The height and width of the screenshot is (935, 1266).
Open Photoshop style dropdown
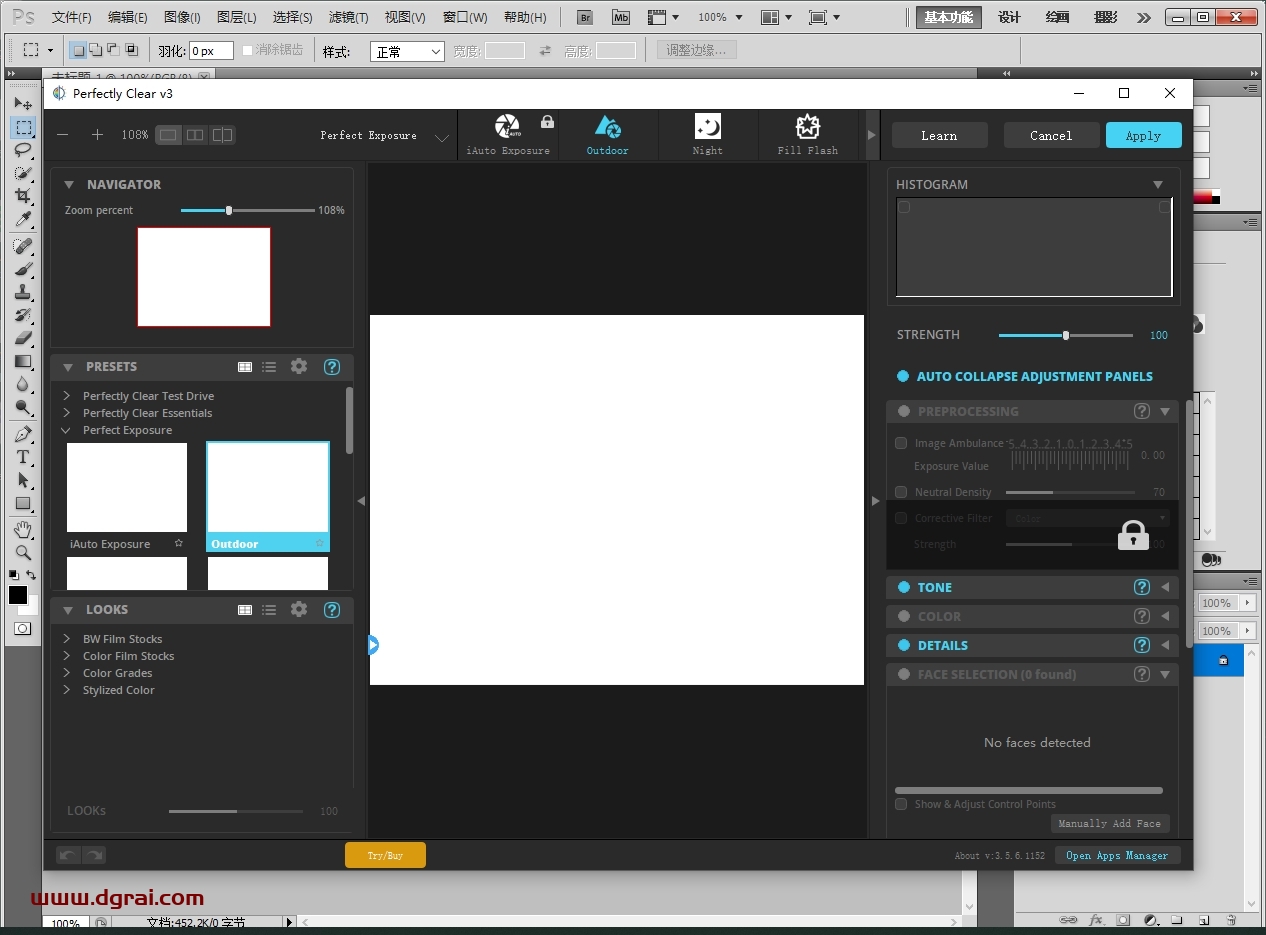coord(407,51)
